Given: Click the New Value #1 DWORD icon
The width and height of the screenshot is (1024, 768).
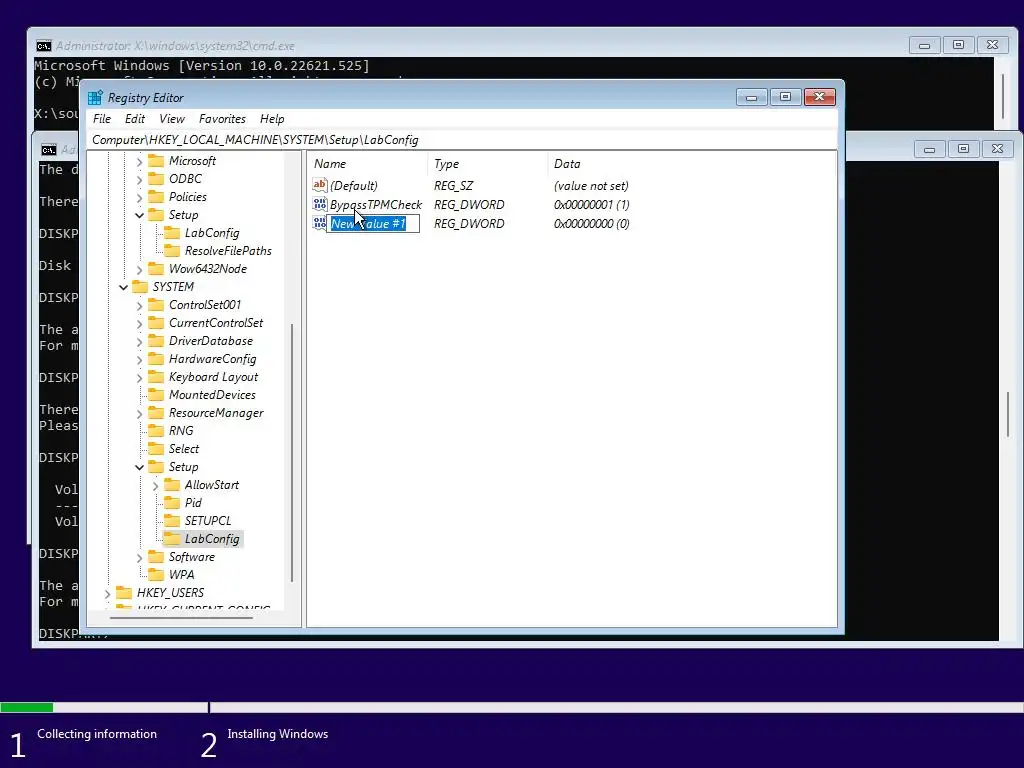Looking at the screenshot, I should tap(319, 223).
